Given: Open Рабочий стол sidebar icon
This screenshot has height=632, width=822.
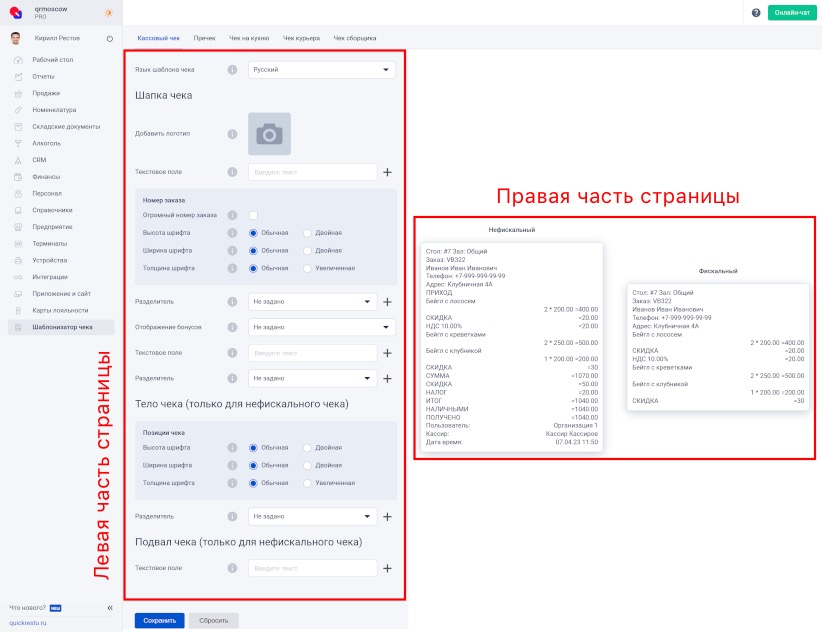Looking at the screenshot, I should click(x=18, y=60).
